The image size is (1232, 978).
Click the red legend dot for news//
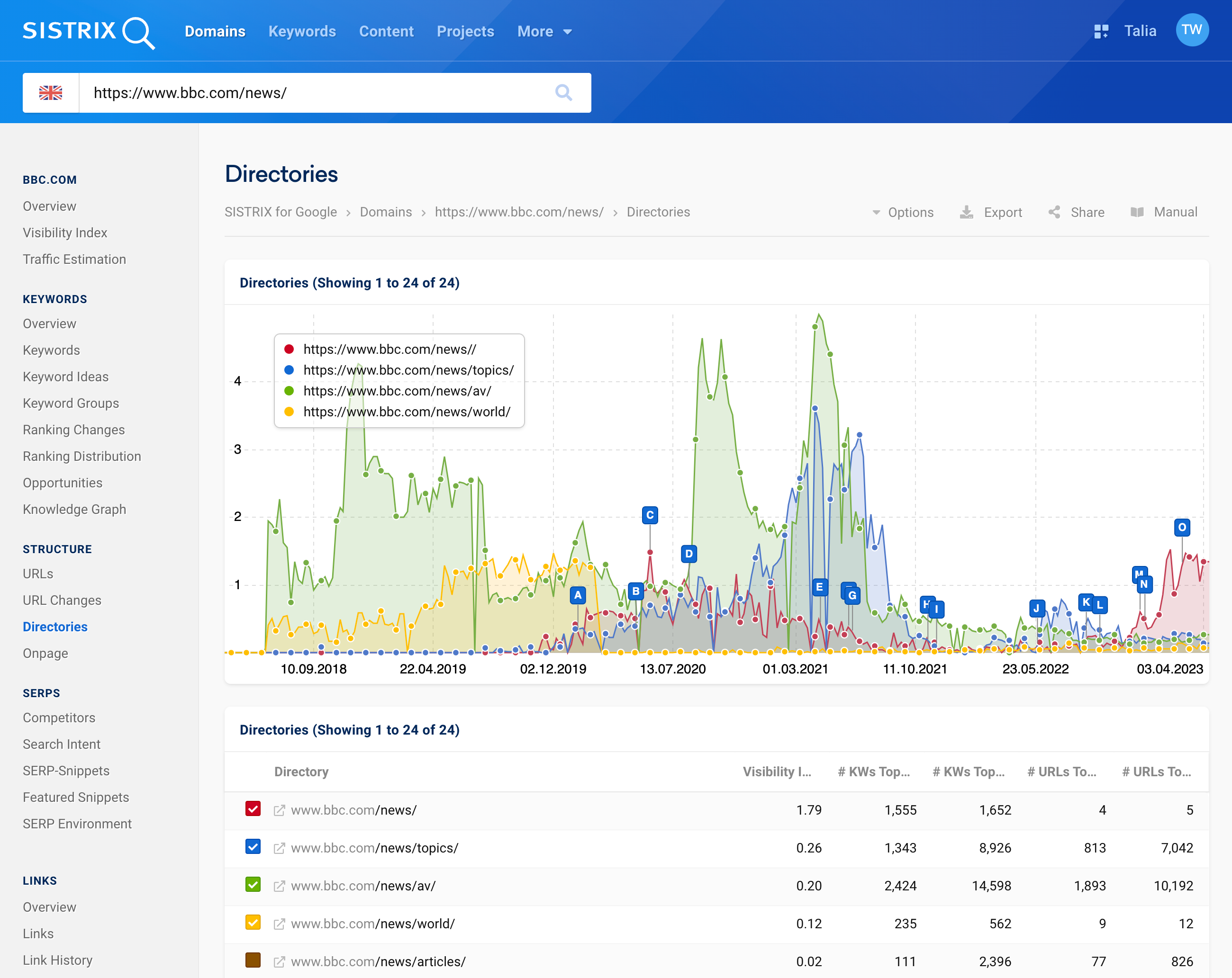coord(289,349)
